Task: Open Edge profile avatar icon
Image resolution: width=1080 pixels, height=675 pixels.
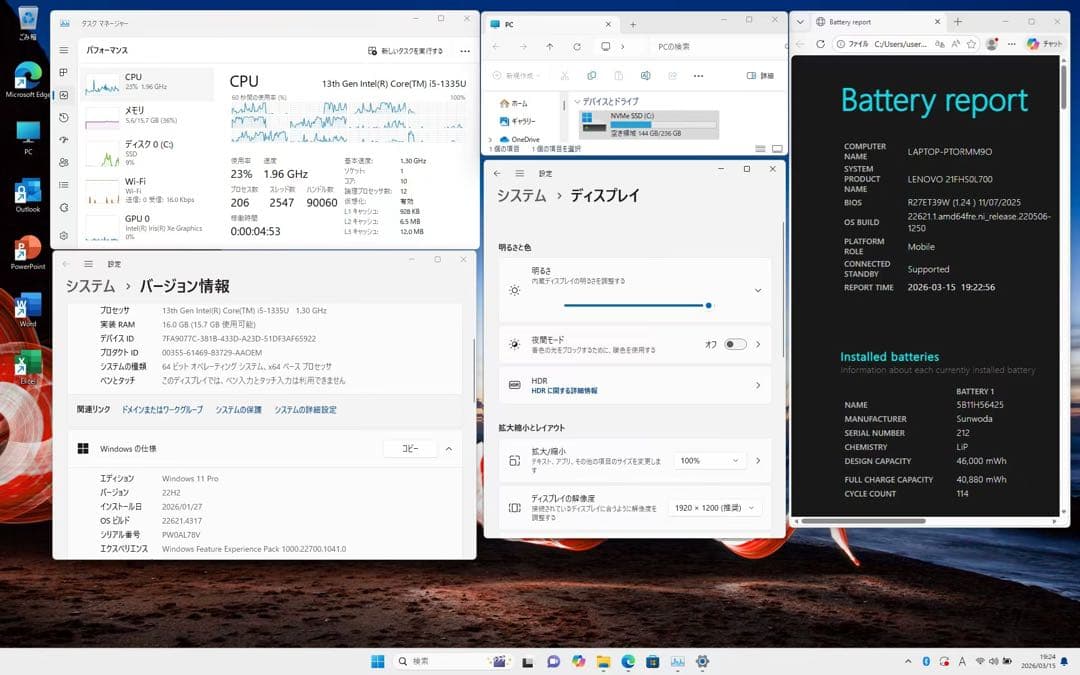Action: 992,44
